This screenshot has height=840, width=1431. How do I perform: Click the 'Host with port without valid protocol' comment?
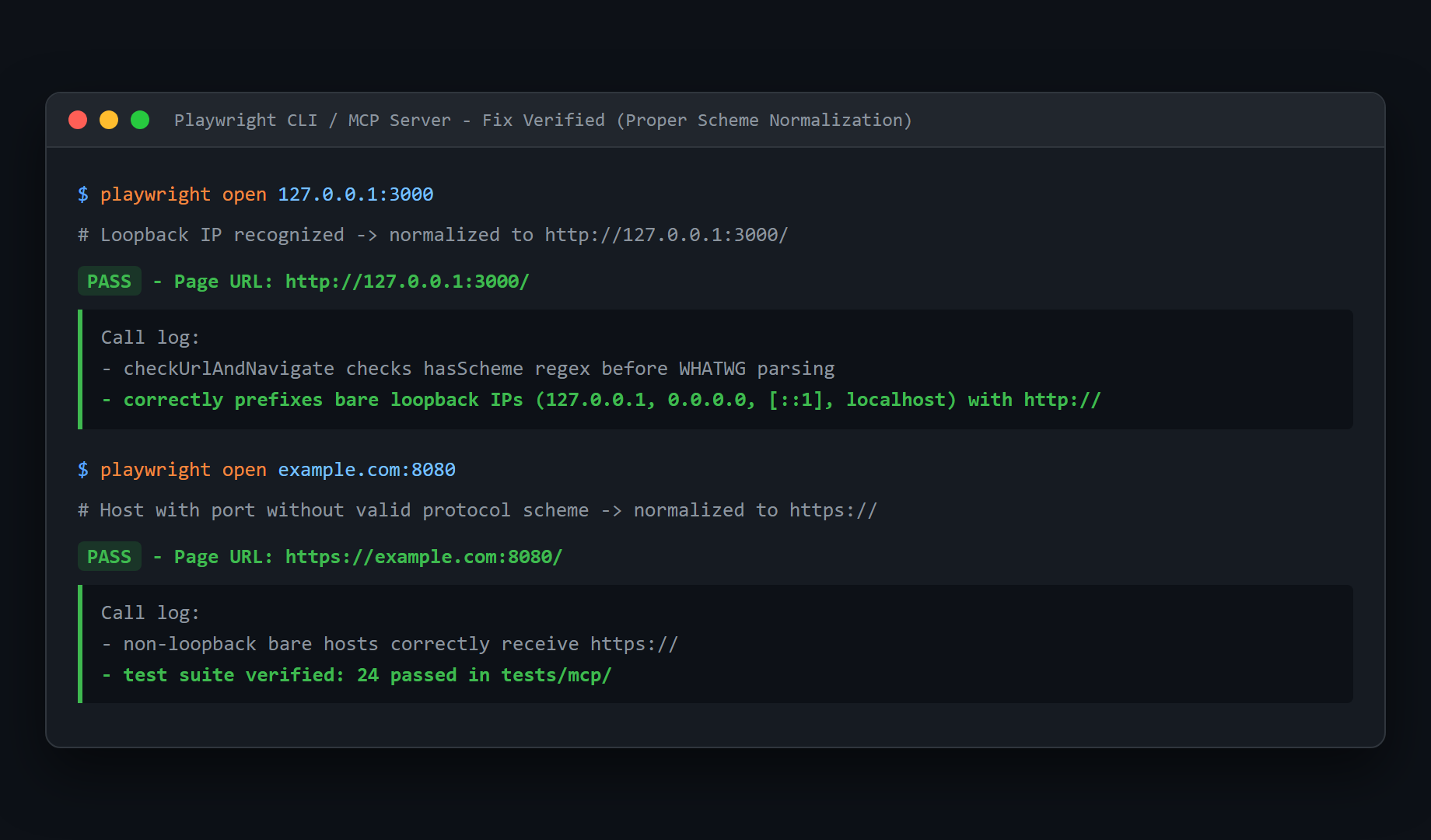[478, 510]
